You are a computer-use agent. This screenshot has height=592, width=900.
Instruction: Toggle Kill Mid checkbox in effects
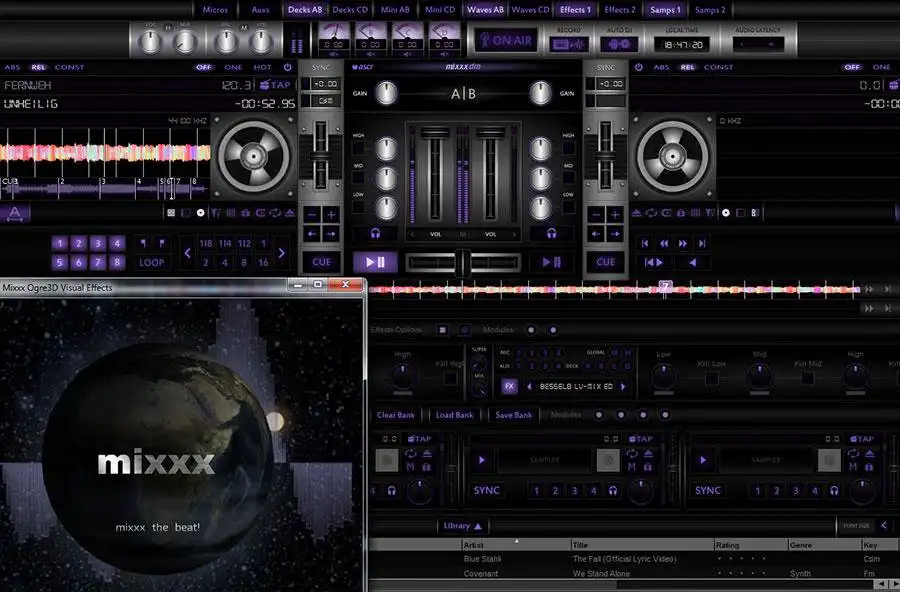click(808, 378)
